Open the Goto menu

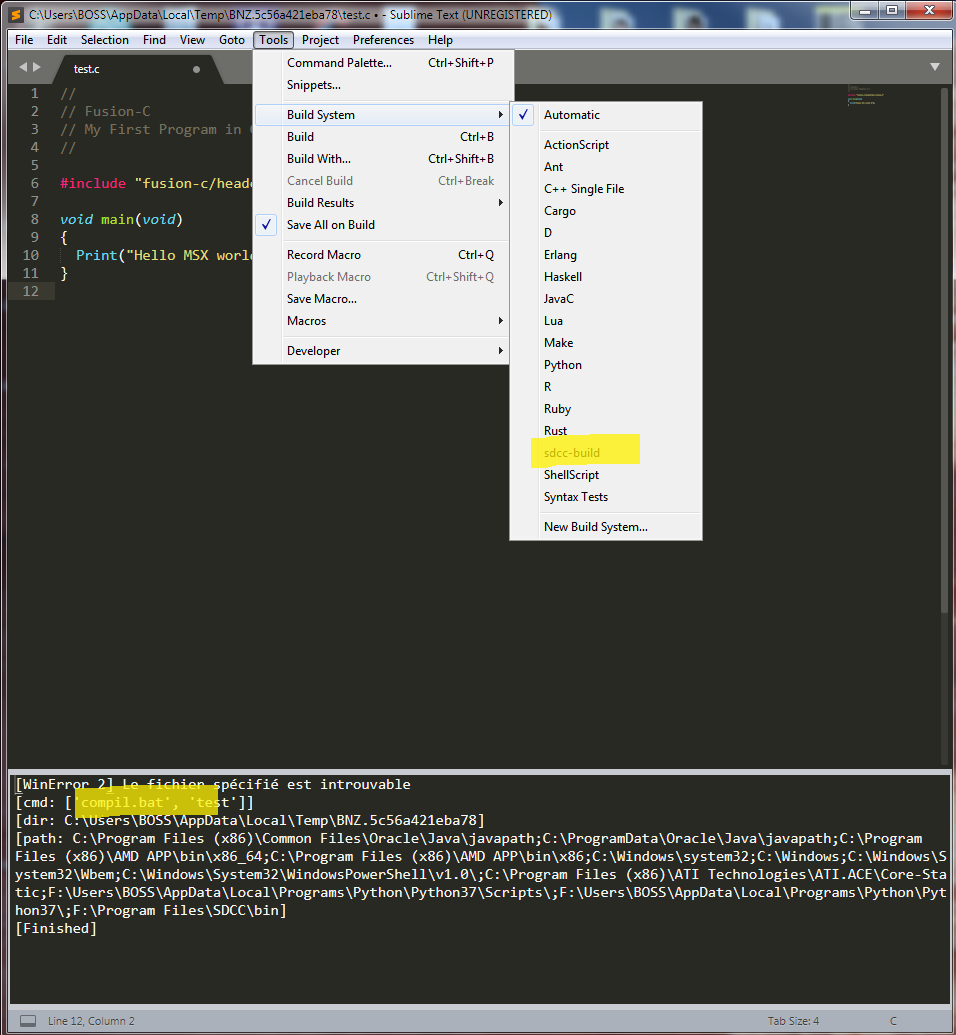(x=232, y=40)
